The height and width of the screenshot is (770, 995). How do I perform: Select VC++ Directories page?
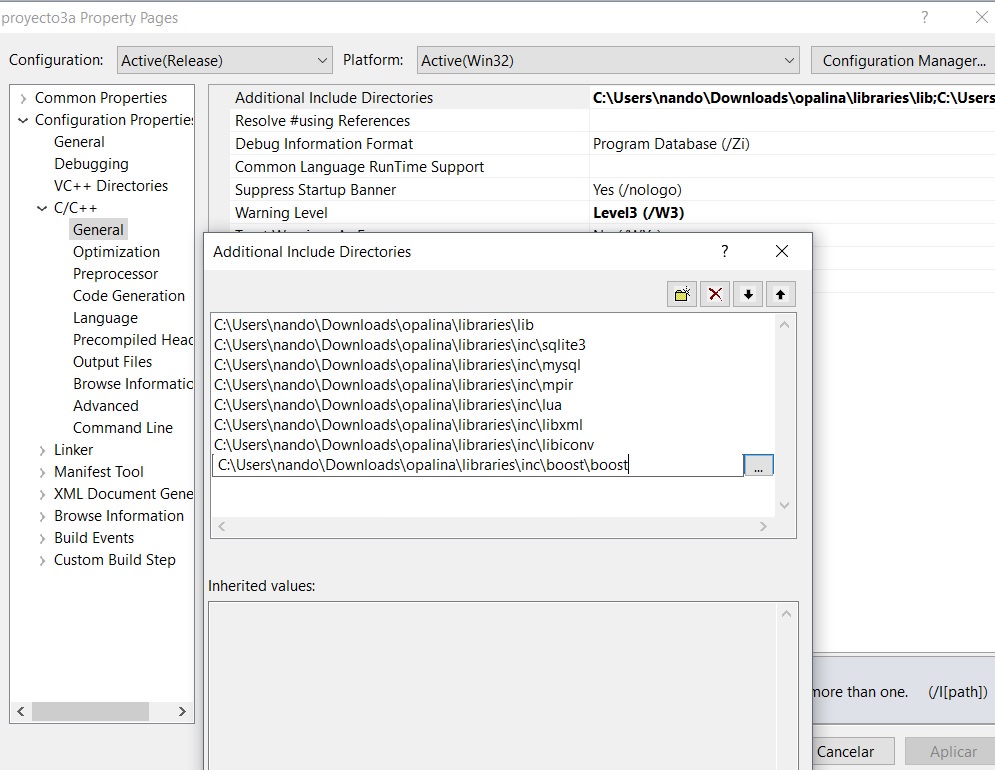tap(111, 186)
